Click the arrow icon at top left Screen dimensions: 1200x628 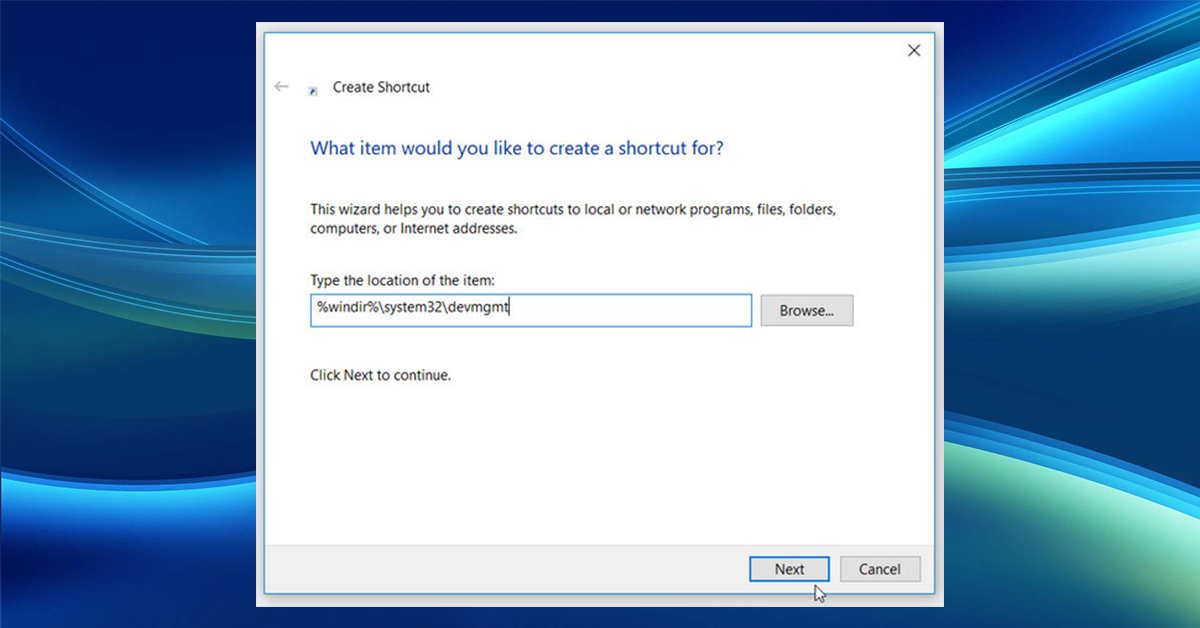point(281,86)
